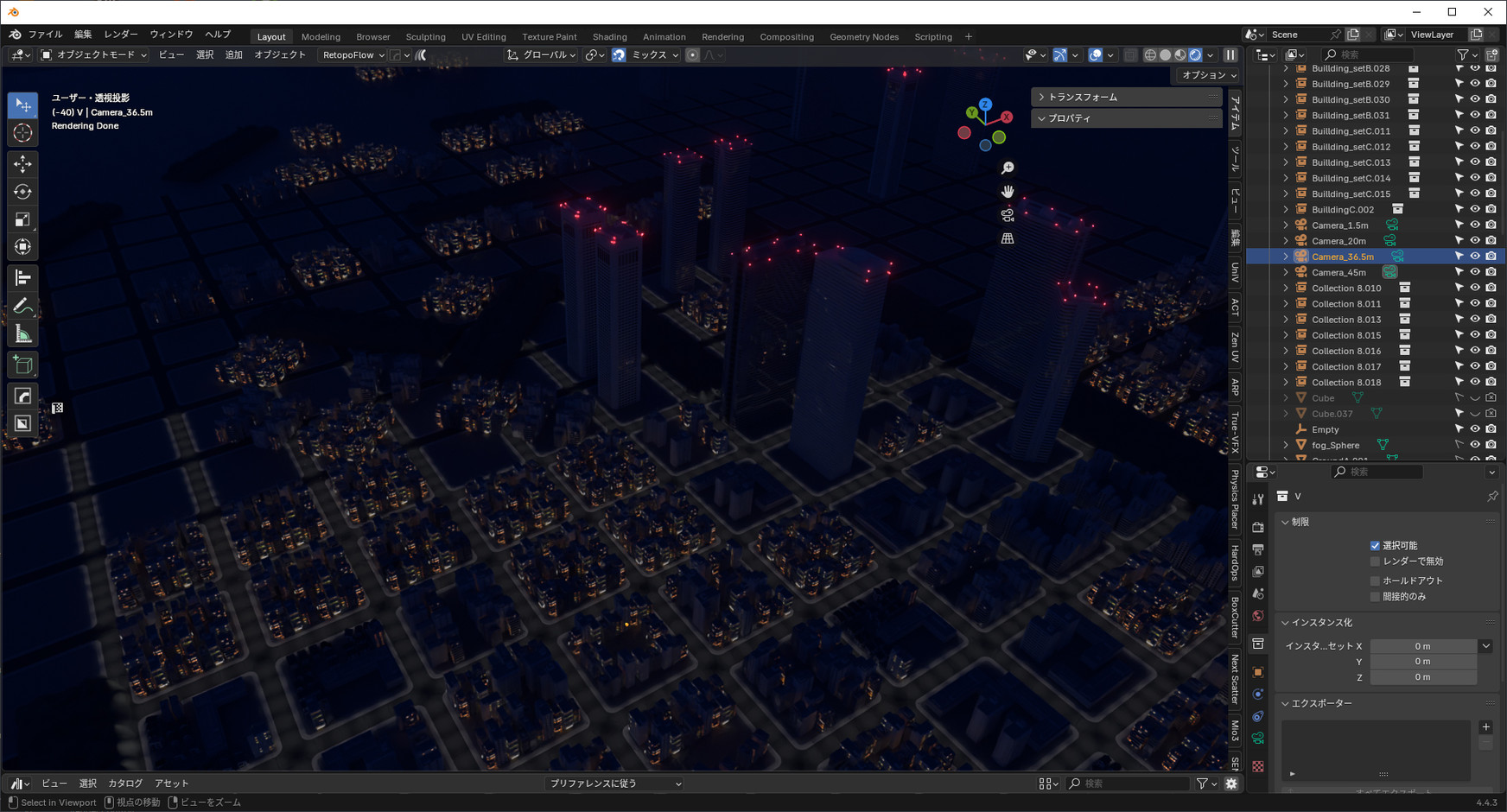Viewport: 1507px width, 812px height.
Task: Open the Object properties tab
Action: (1258, 672)
